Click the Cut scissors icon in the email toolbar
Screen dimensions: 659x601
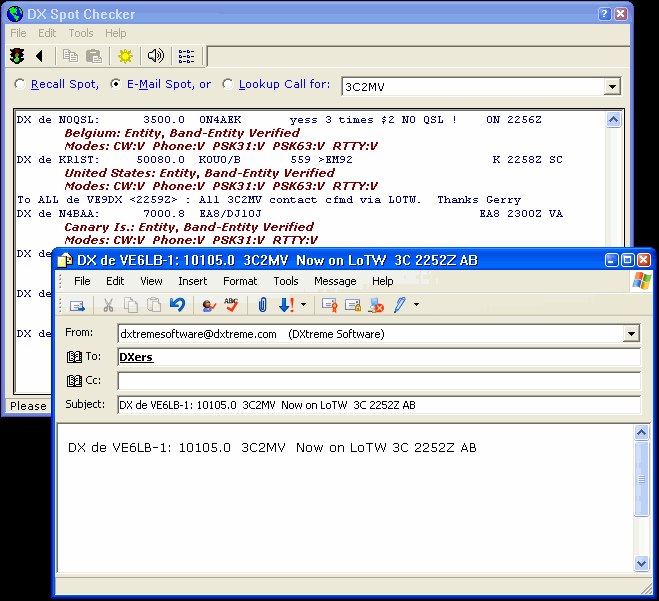(x=108, y=305)
